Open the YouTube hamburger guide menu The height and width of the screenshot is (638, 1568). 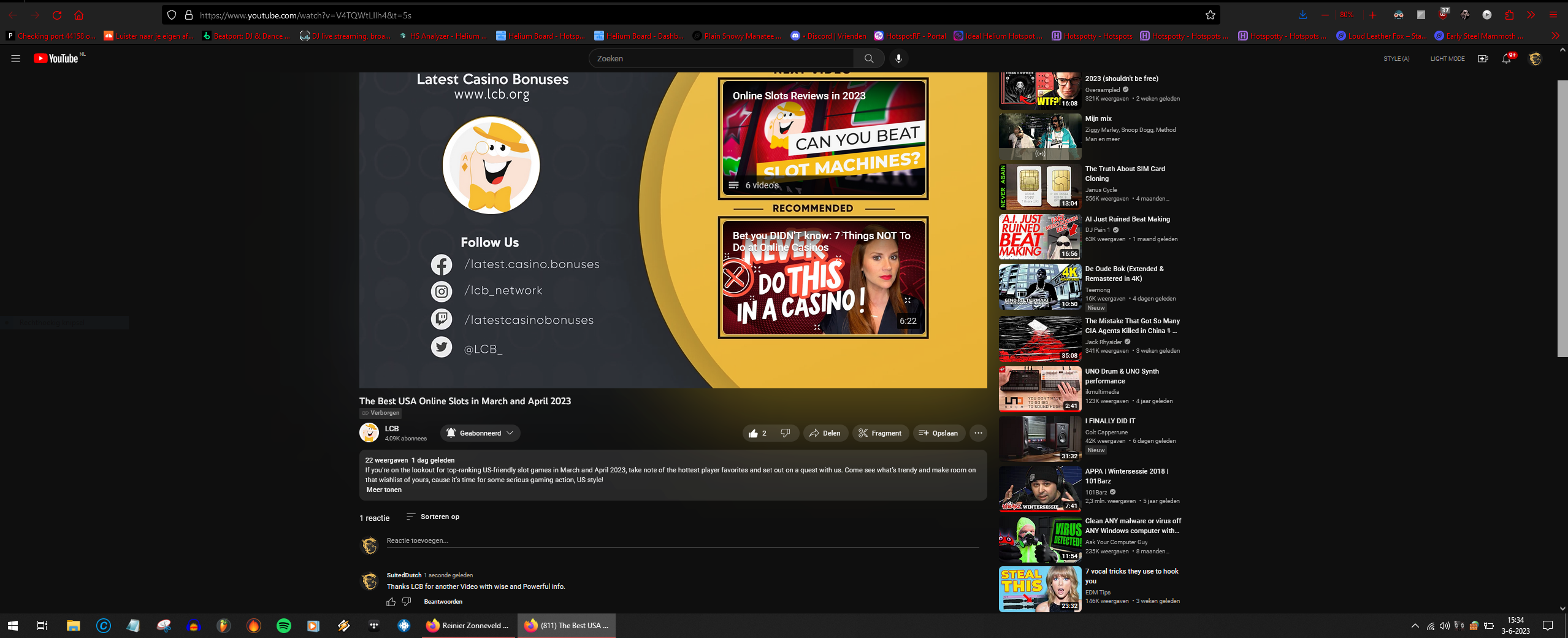(x=16, y=59)
